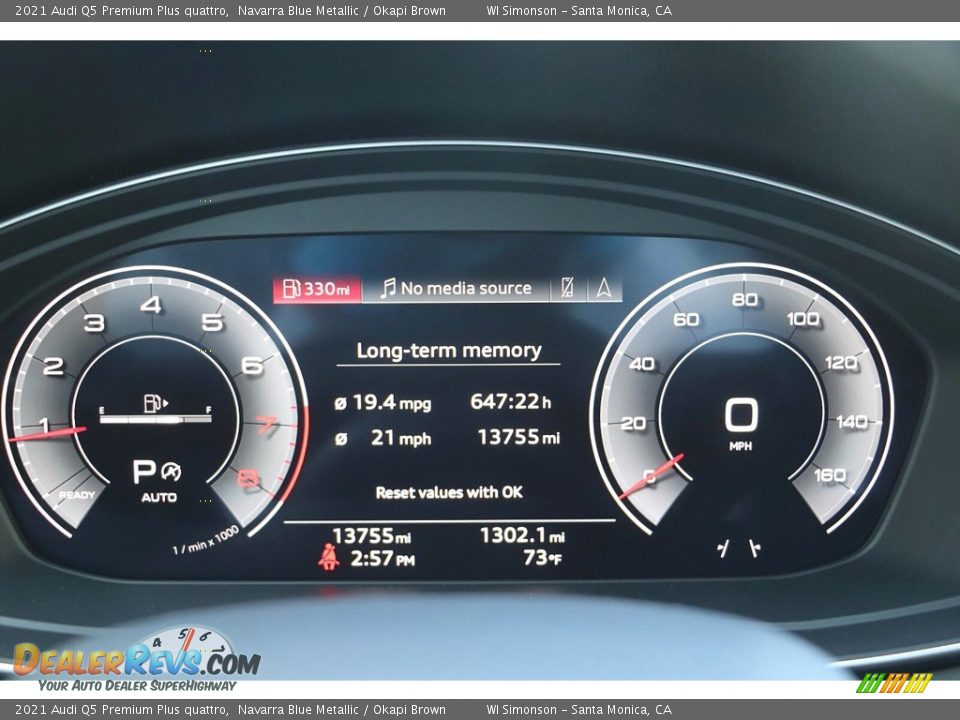
Task: Click the striped color logo at bottom right
Action: [x=894, y=682]
